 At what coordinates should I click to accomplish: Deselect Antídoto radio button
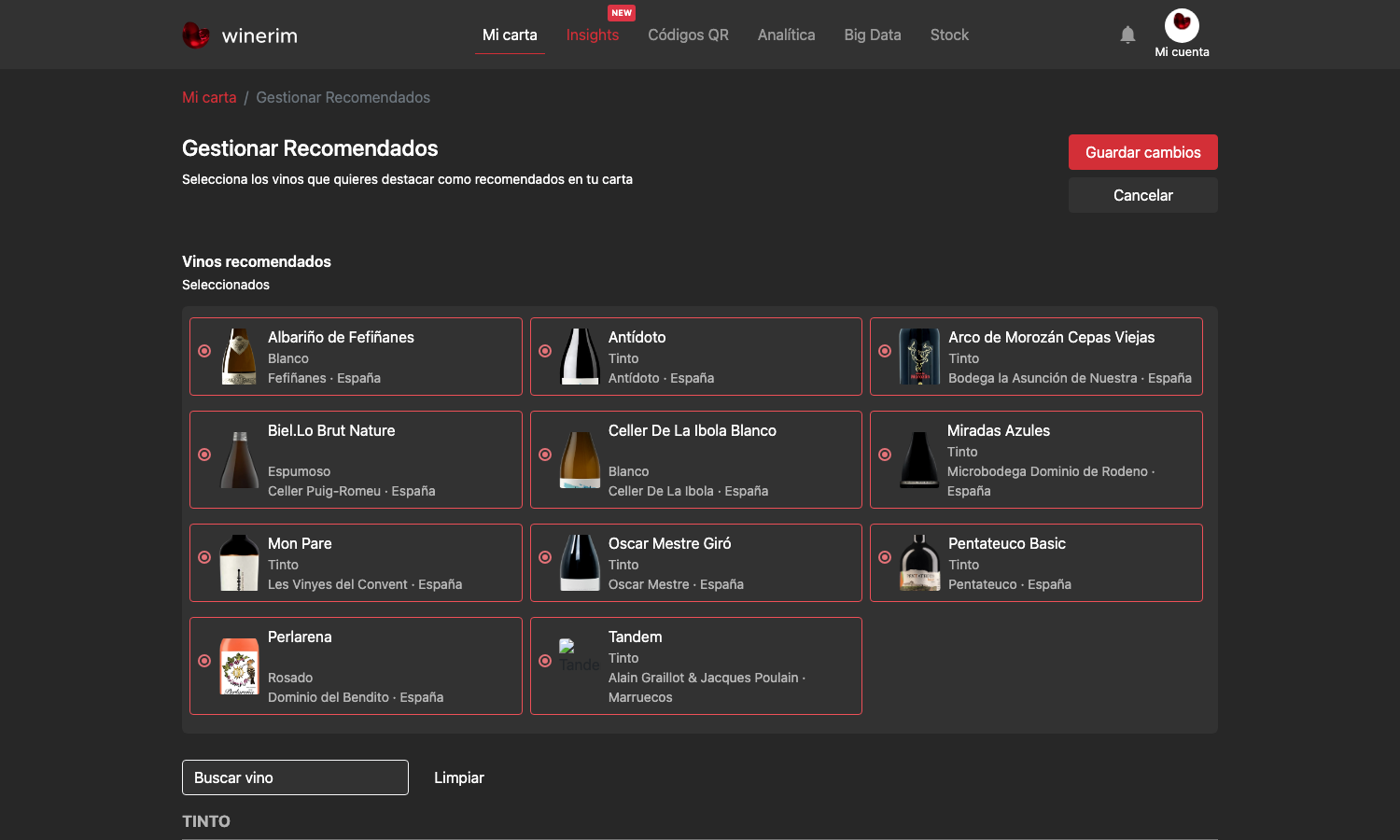tap(545, 351)
